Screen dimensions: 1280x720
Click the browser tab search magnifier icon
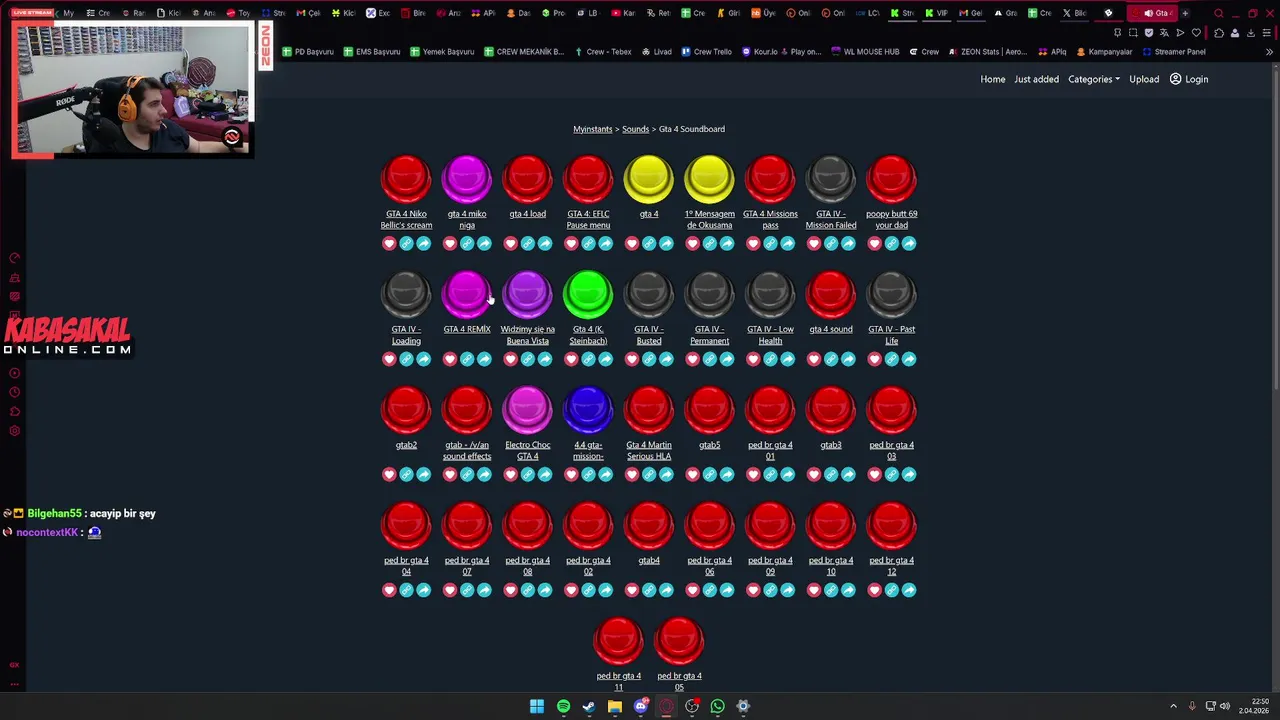tap(1218, 13)
